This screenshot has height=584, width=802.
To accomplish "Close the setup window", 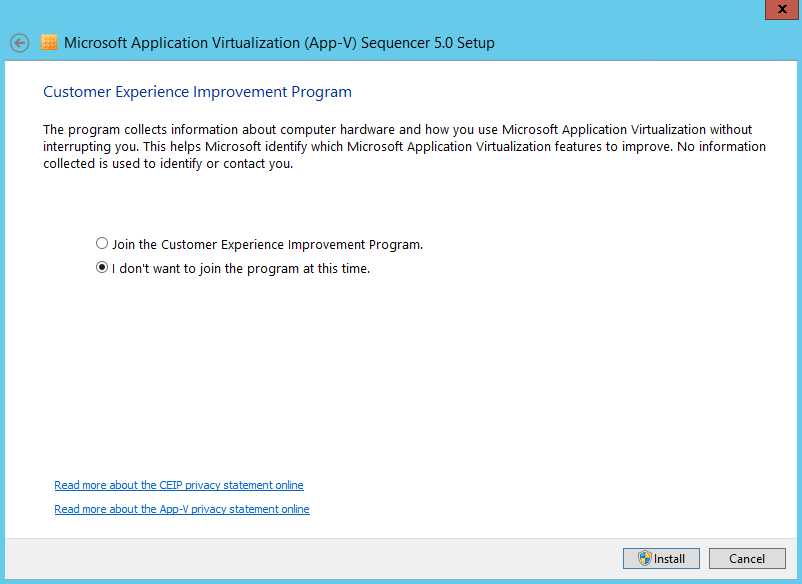I will point(782,9).
